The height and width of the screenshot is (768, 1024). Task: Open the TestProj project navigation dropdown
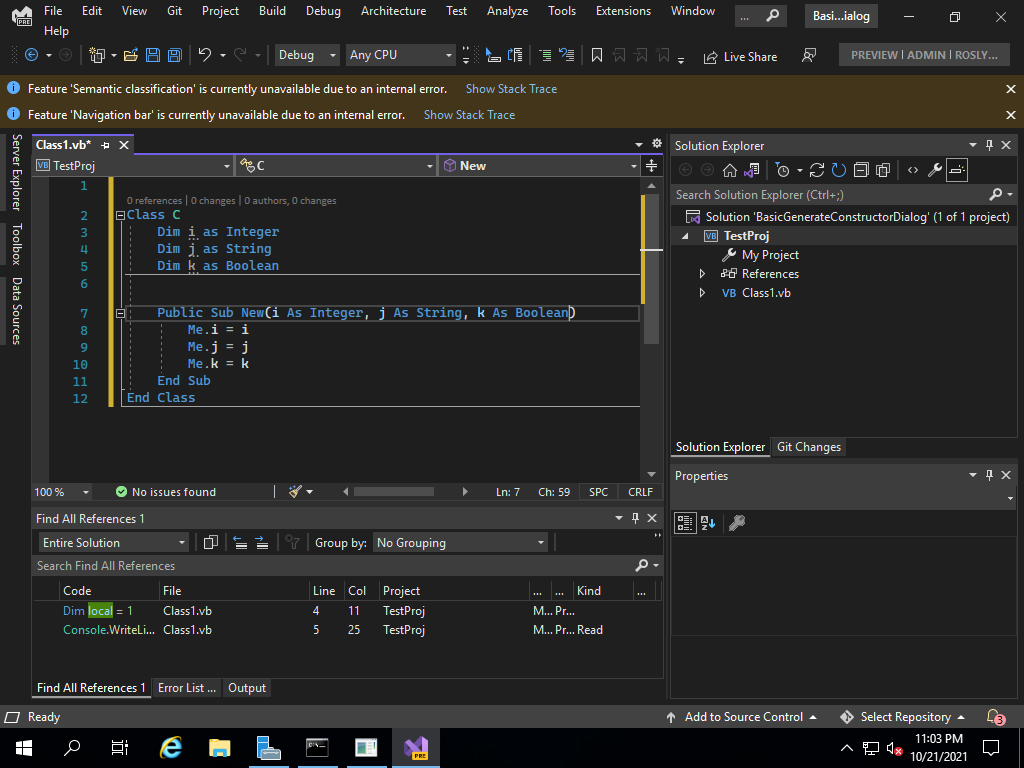pos(134,166)
